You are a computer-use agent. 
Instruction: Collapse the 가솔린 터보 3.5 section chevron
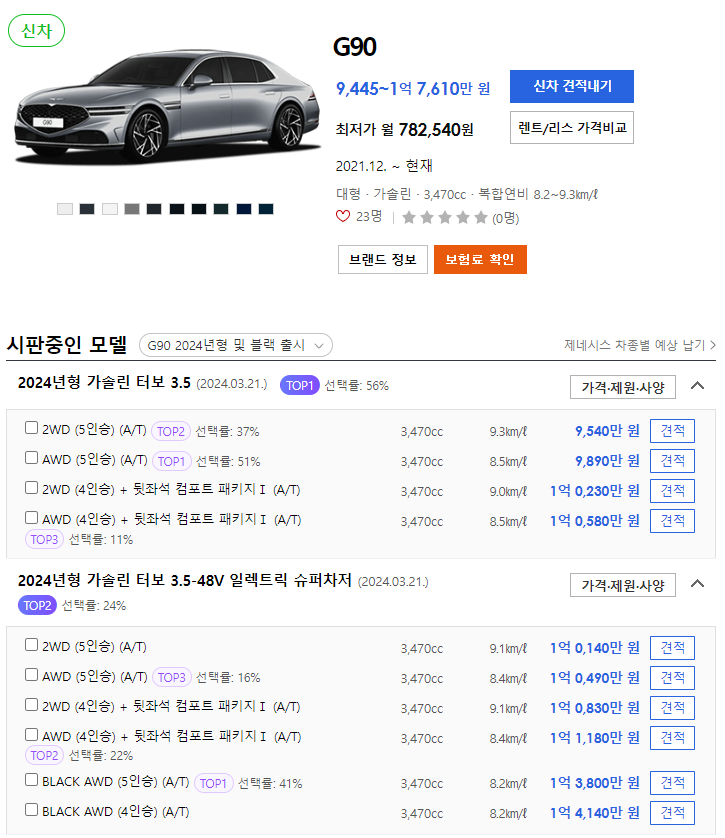point(697,385)
